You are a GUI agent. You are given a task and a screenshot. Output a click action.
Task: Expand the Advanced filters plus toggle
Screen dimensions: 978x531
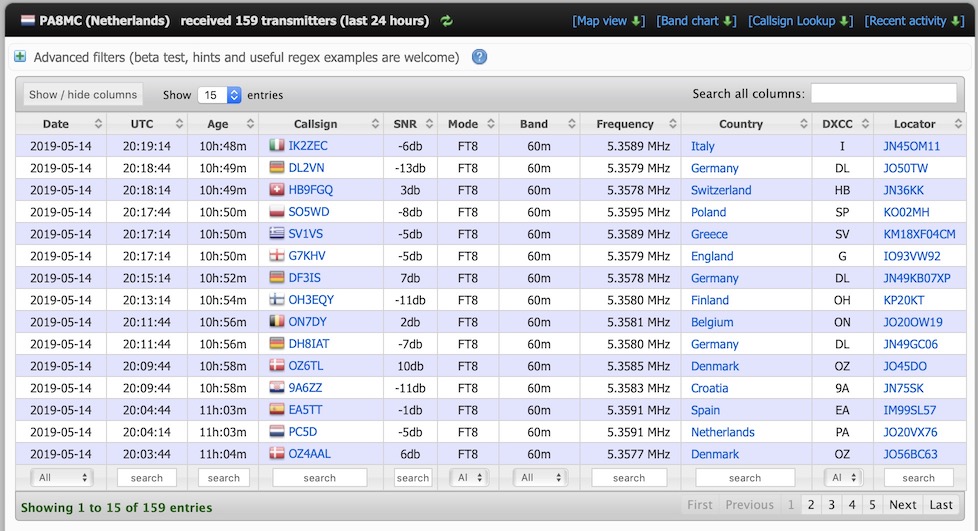(20, 57)
